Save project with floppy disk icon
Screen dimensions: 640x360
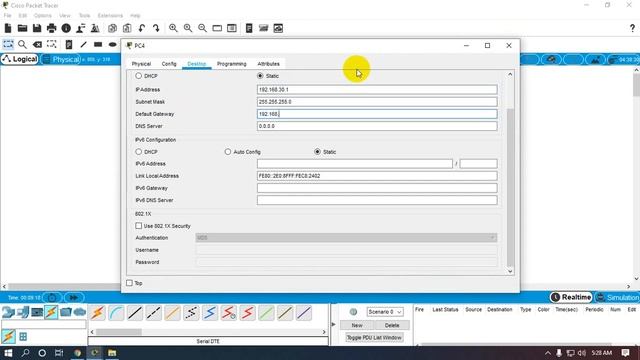[x=37, y=28]
